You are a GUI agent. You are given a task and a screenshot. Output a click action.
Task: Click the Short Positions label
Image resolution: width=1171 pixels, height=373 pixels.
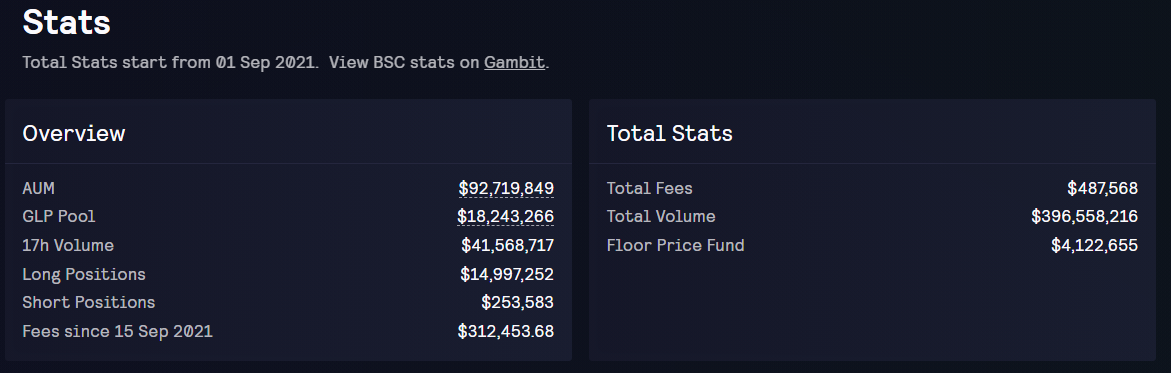(89, 303)
